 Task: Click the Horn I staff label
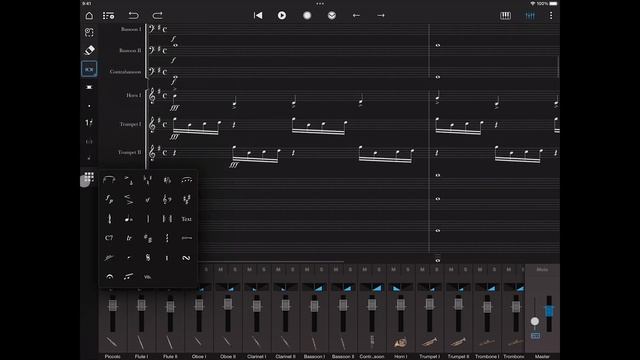(x=133, y=95)
